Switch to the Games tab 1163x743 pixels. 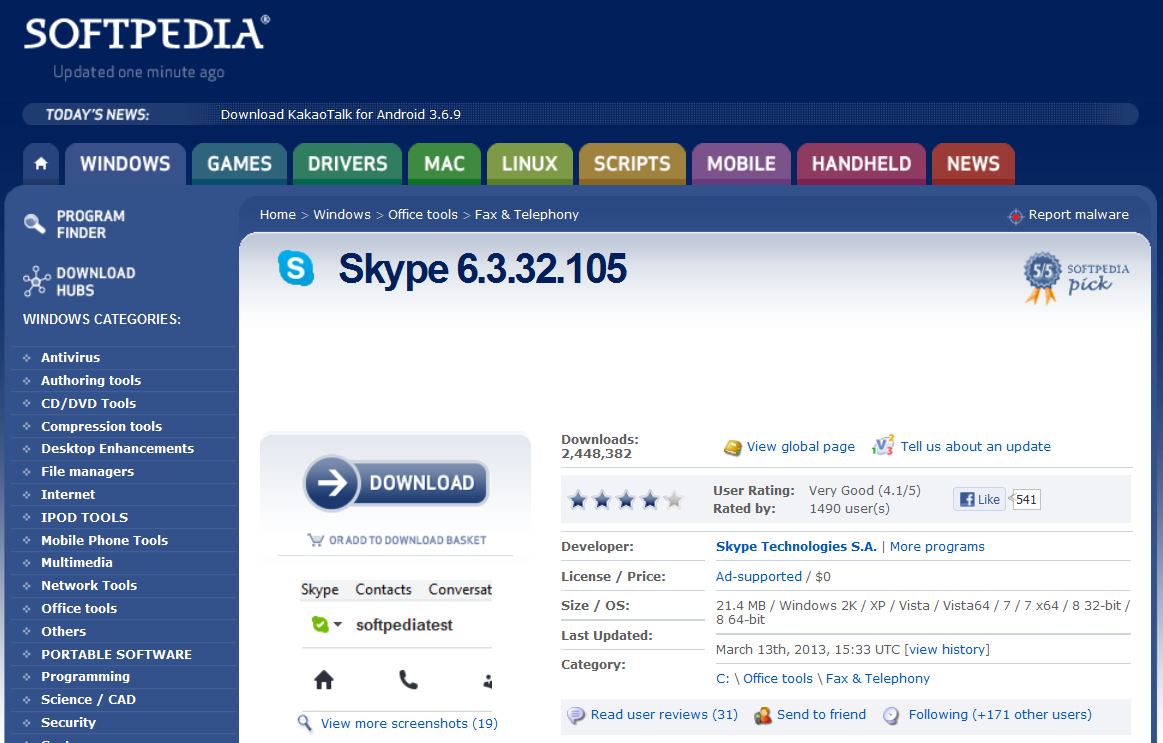coord(239,164)
